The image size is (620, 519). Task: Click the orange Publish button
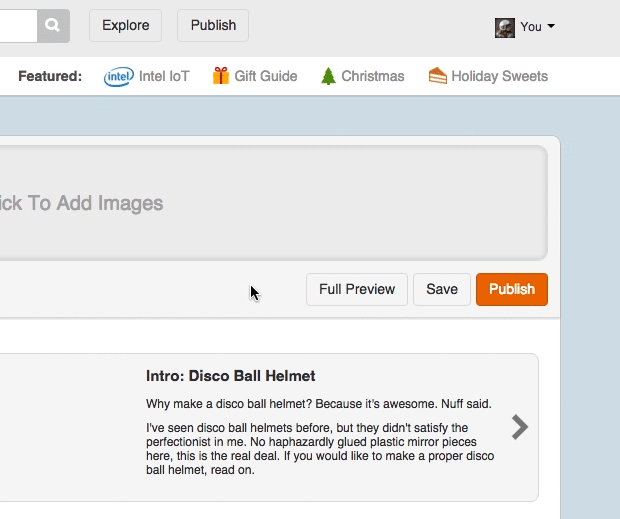click(x=512, y=289)
